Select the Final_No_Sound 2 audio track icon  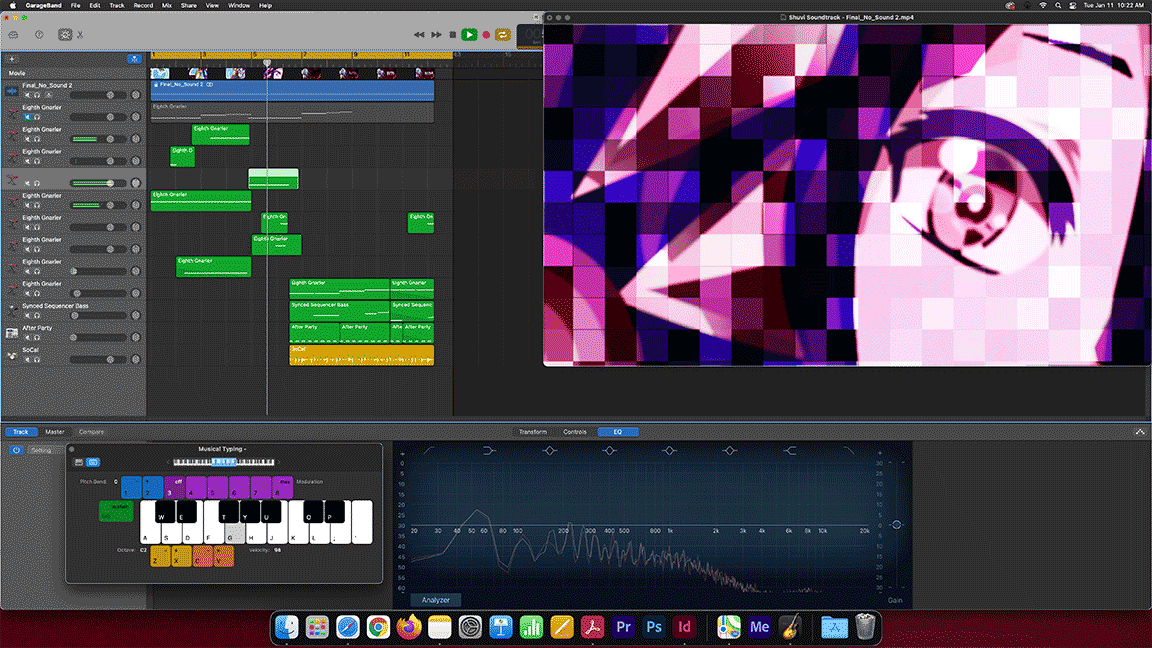tap(12, 90)
